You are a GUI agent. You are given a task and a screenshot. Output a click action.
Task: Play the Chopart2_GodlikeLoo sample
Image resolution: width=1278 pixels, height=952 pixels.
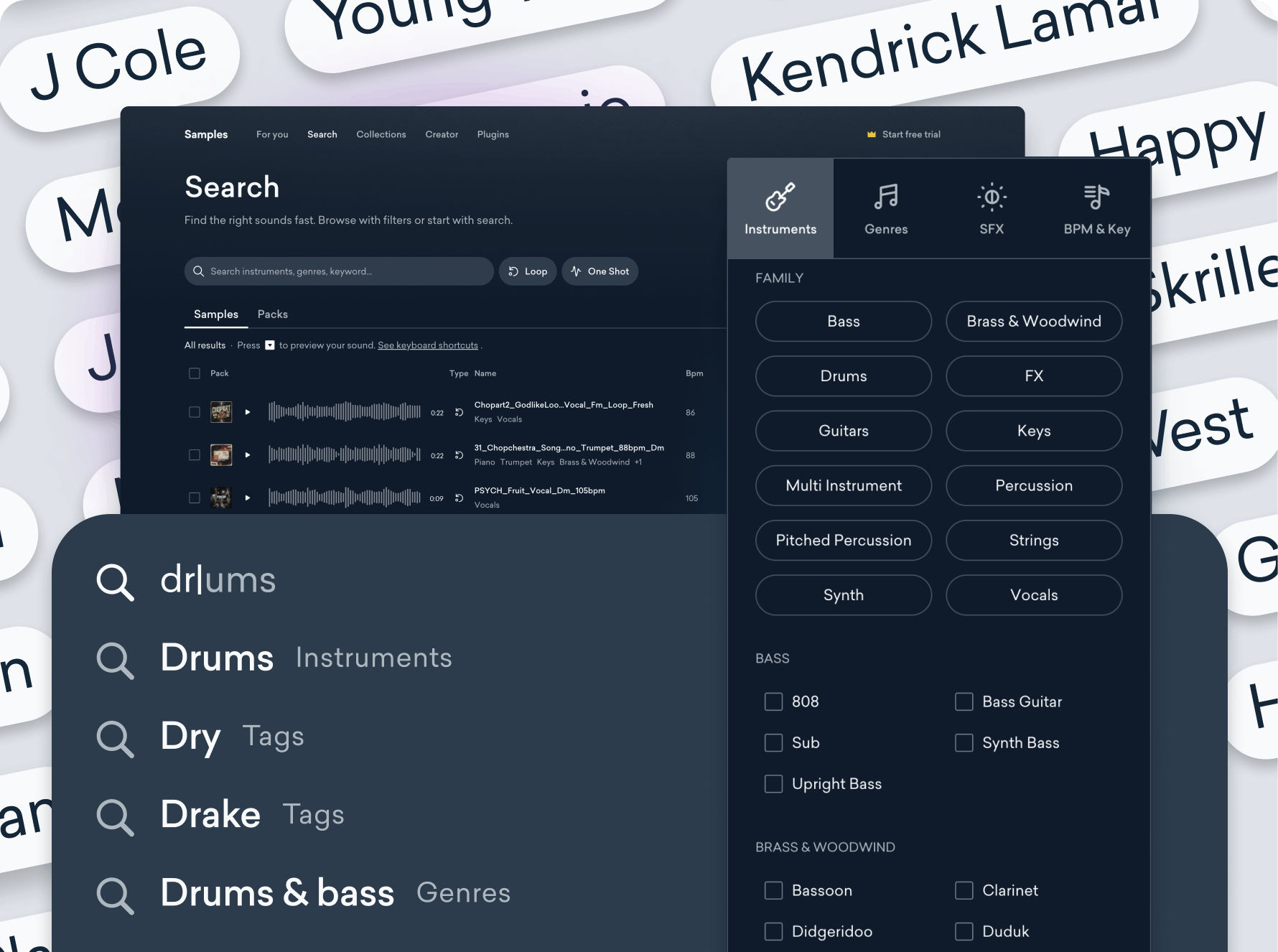tap(248, 412)
